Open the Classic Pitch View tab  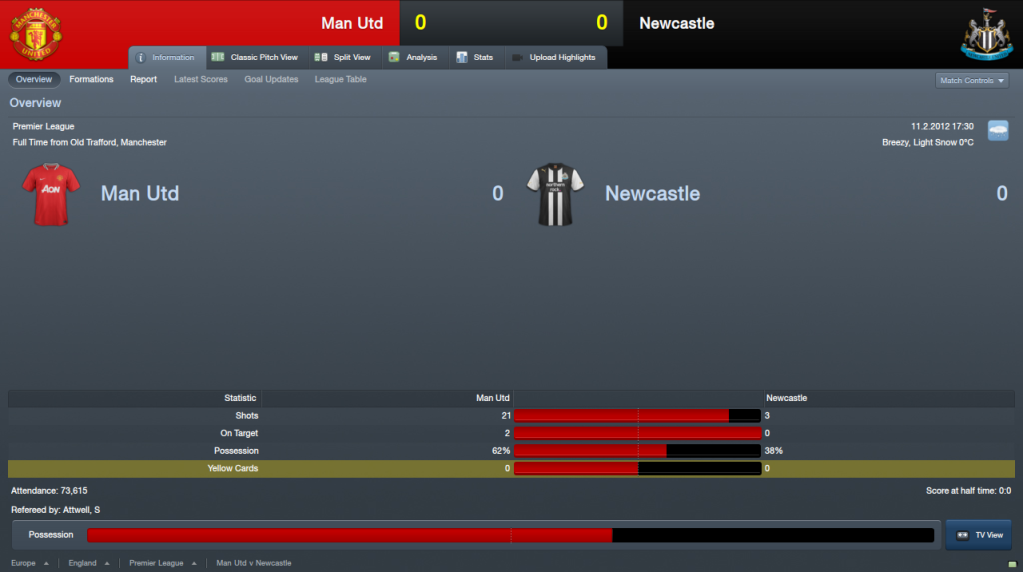(255, 57)
